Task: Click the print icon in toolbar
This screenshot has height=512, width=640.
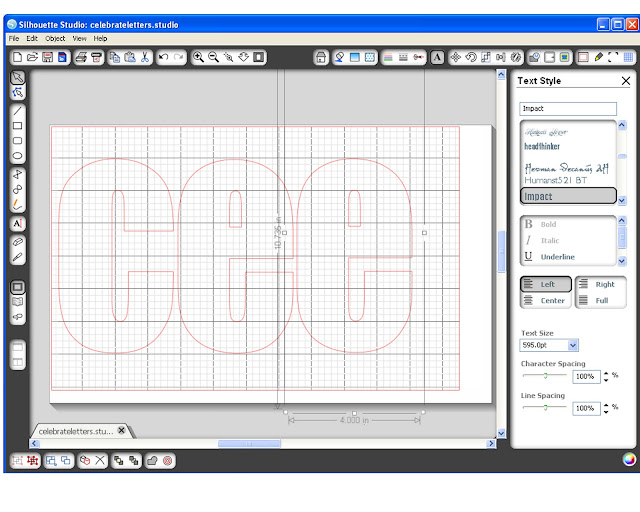Action: [81, 57]
